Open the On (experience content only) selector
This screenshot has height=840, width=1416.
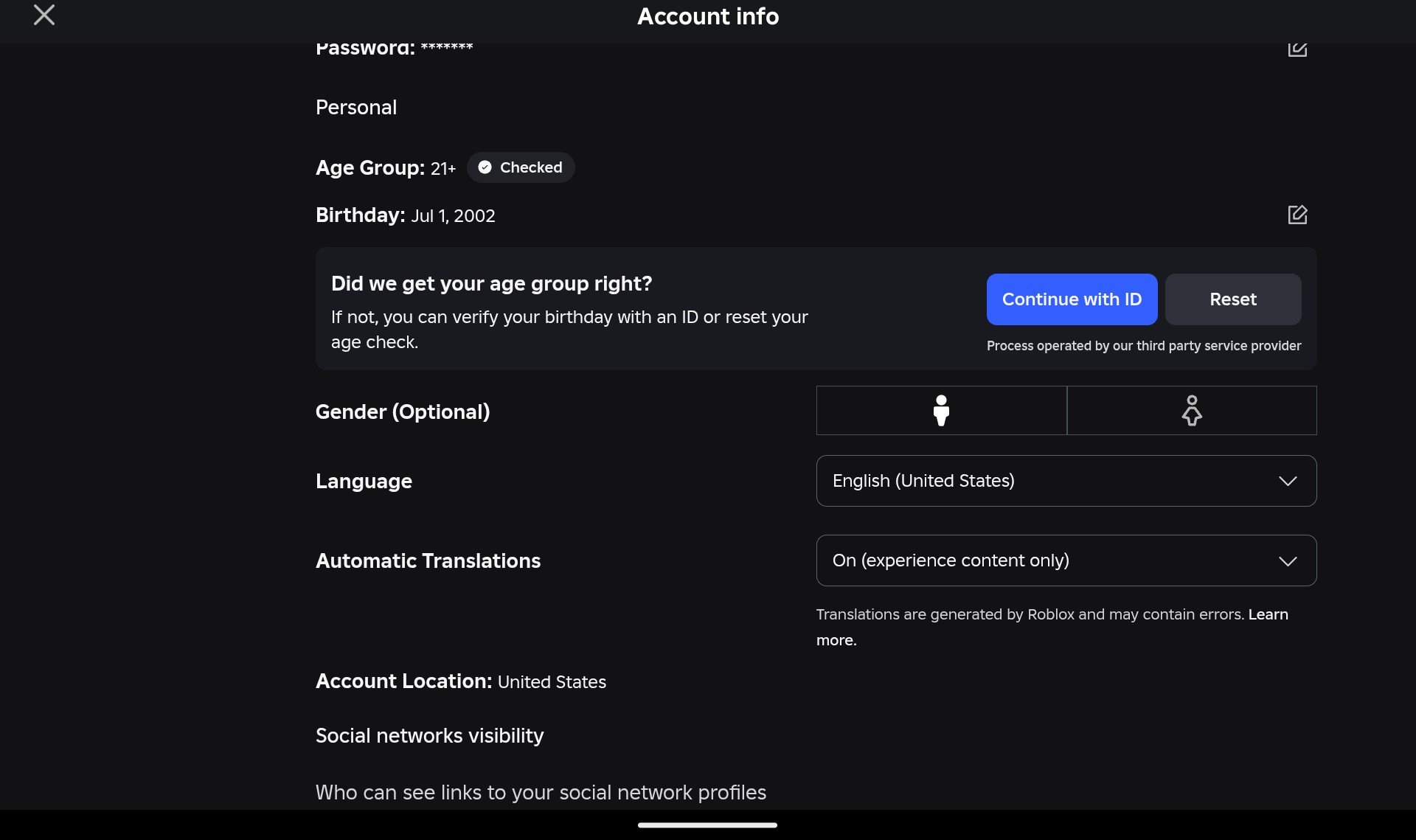click(x=1066, y=560)
